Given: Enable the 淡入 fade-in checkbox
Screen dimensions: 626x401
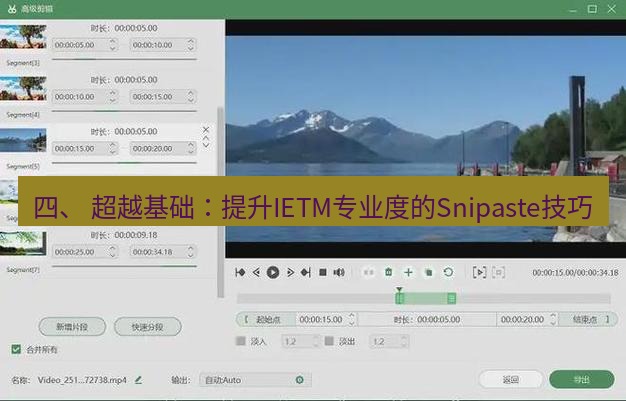Looking at the screenshot, I should (241, 341).
